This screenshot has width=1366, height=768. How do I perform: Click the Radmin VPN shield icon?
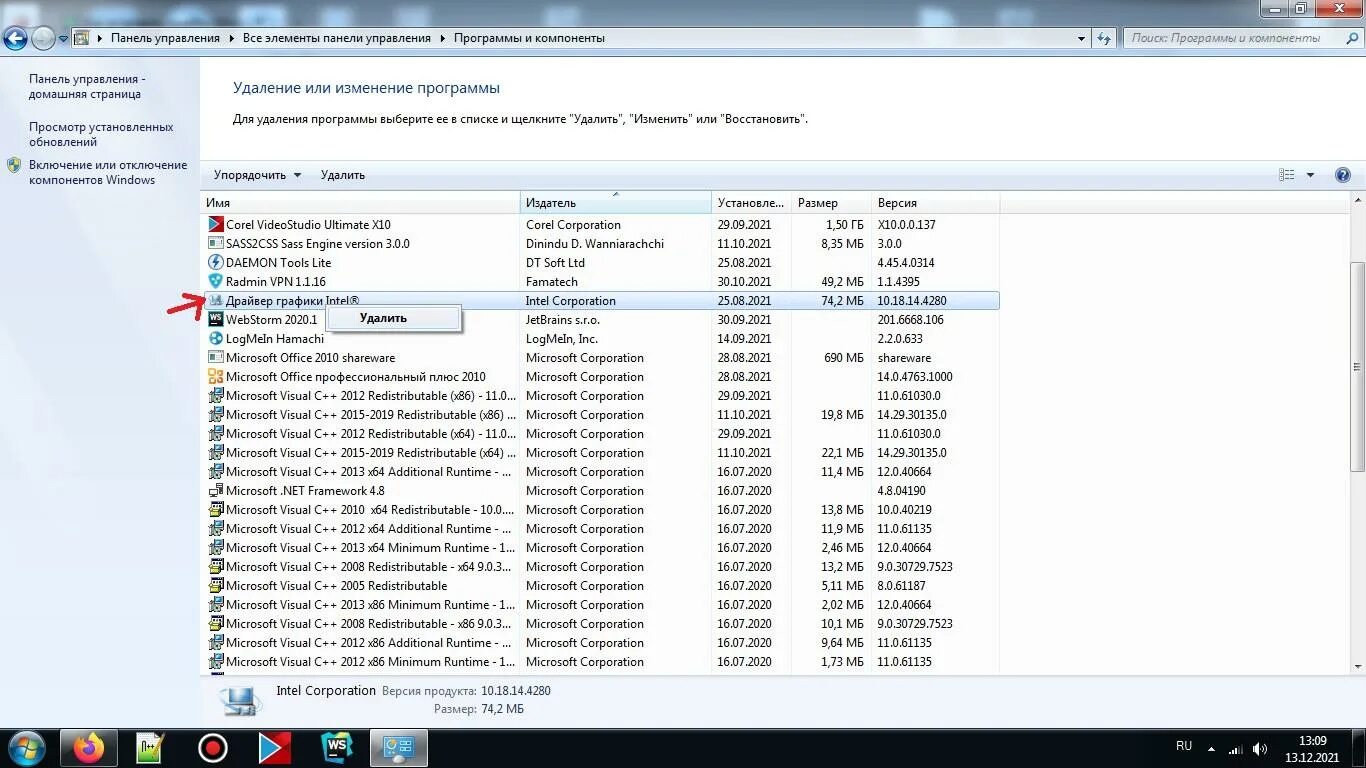click(x=215, y=282)
